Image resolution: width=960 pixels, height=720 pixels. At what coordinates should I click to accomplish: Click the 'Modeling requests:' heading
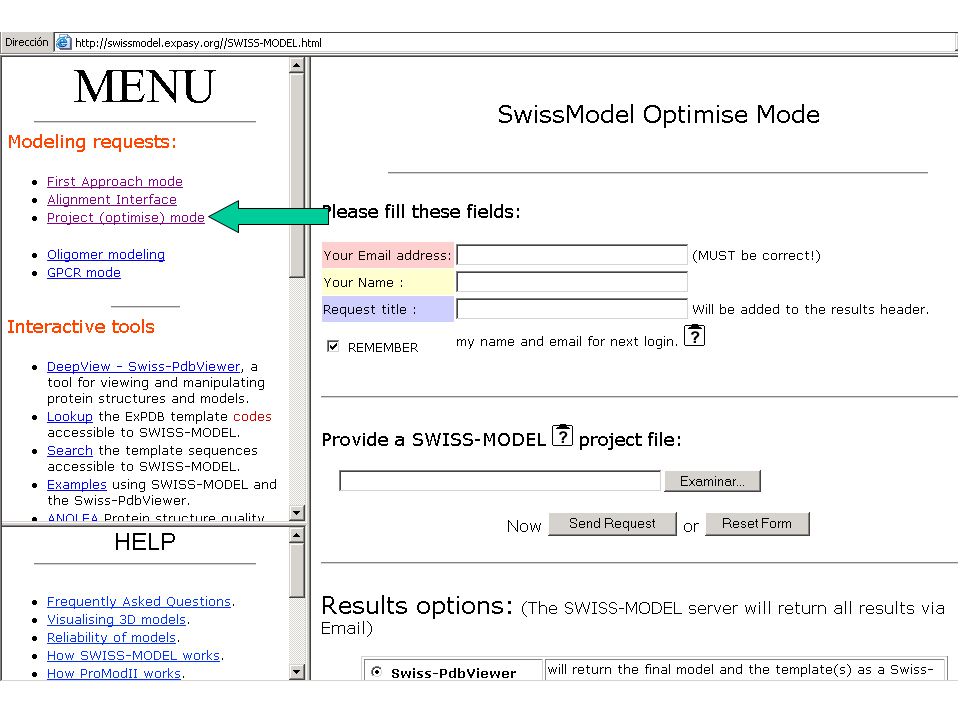92,142
